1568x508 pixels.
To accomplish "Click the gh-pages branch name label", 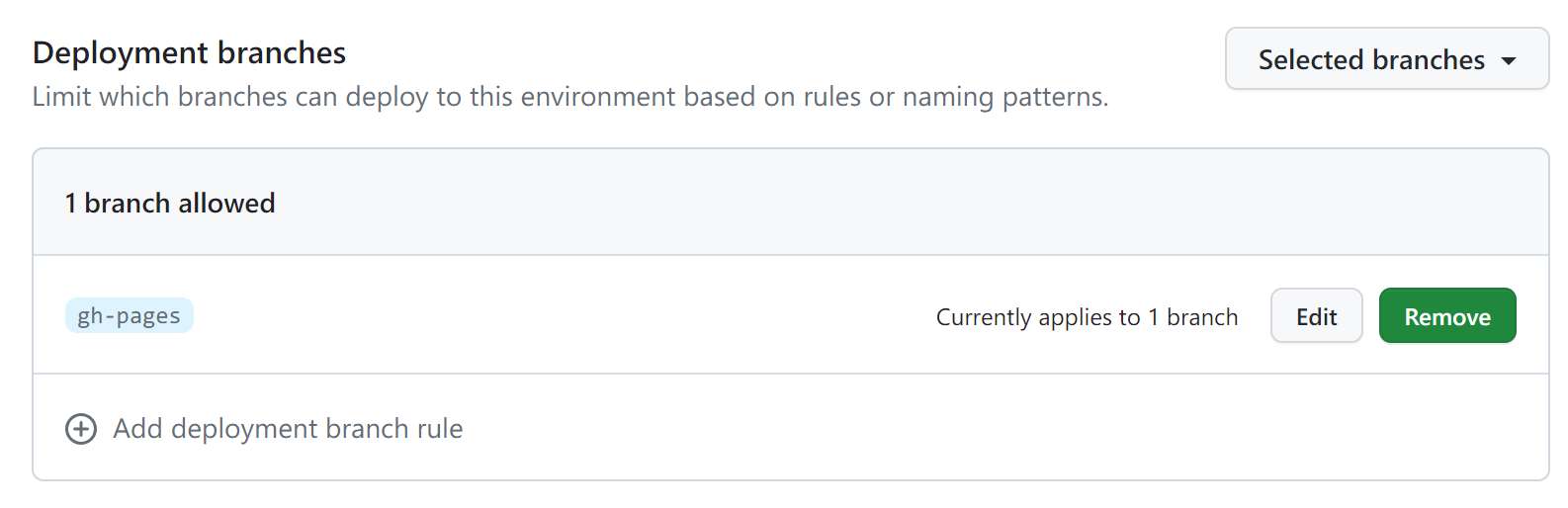I will pyautogui.click(x=130, y=315).
